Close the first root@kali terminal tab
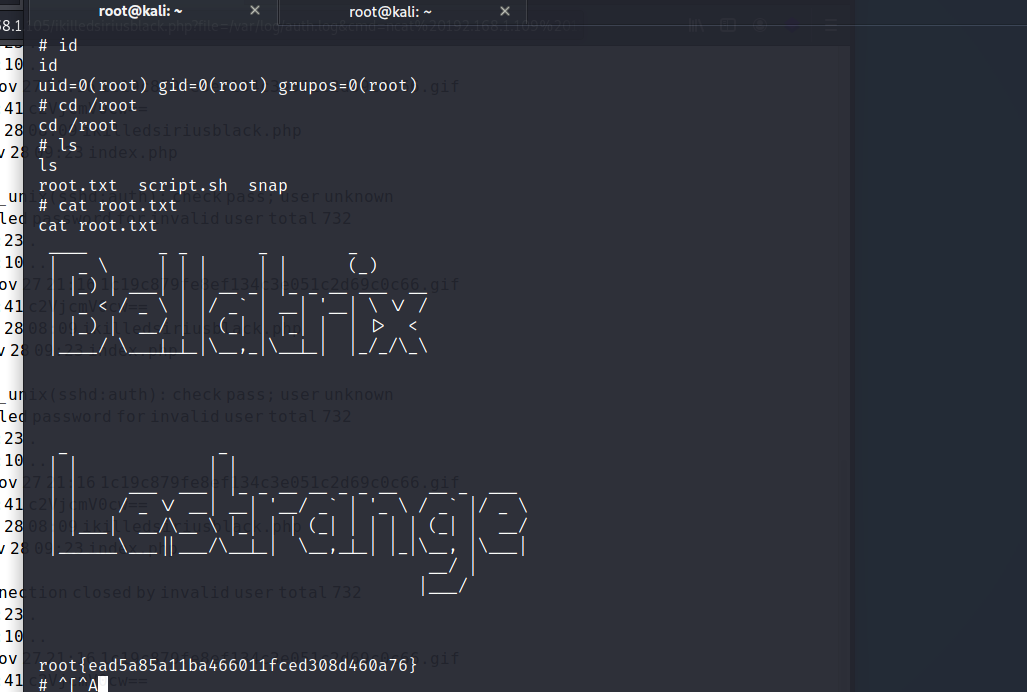This screenshot has width=1027, height=692. tap(254, 11)
